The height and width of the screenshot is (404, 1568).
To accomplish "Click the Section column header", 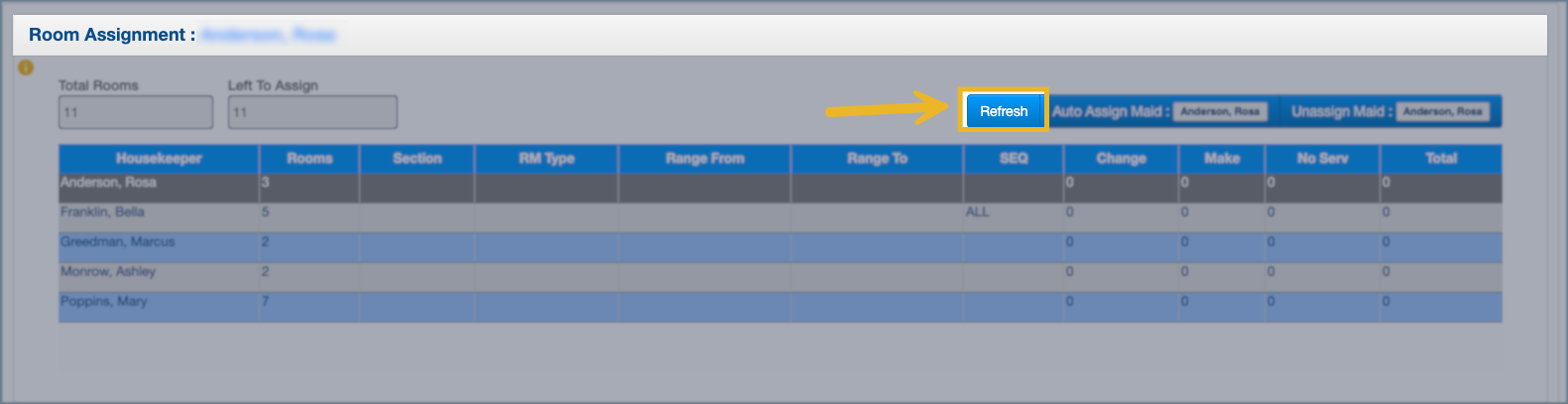I will (x=417, y=159).
